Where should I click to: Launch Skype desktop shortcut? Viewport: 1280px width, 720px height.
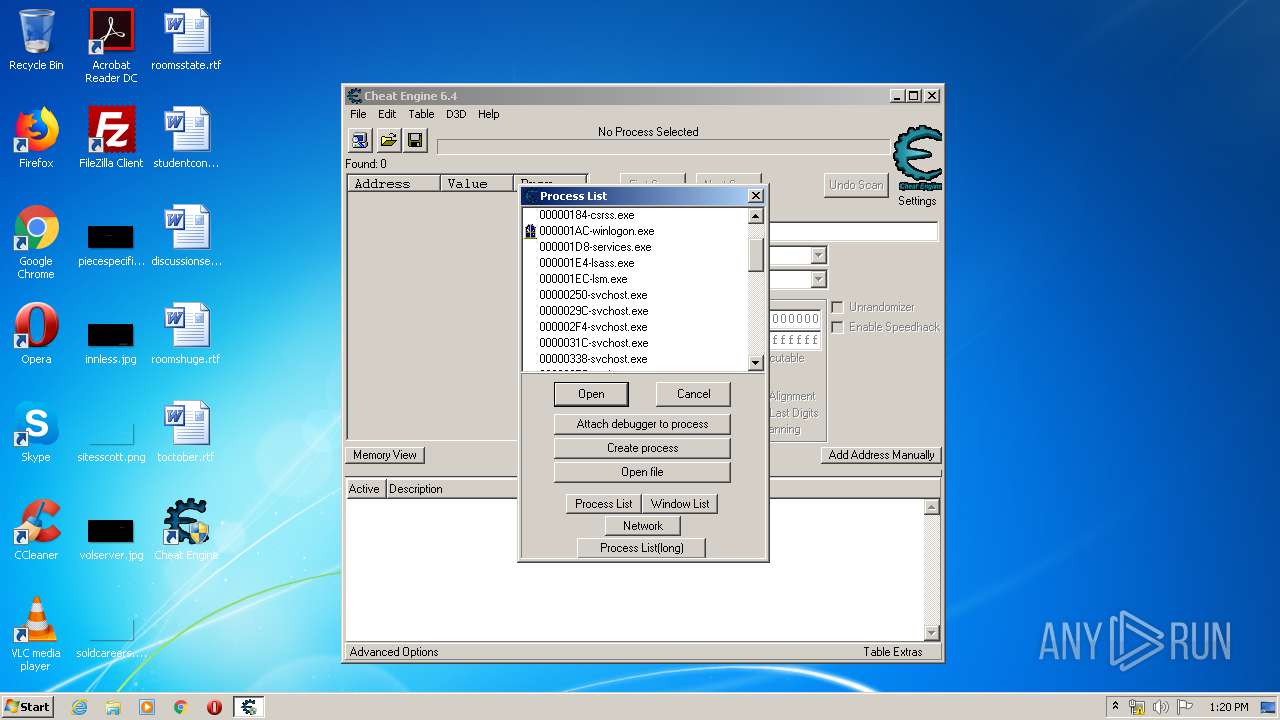pyautogui.click(x=36, y=432)
